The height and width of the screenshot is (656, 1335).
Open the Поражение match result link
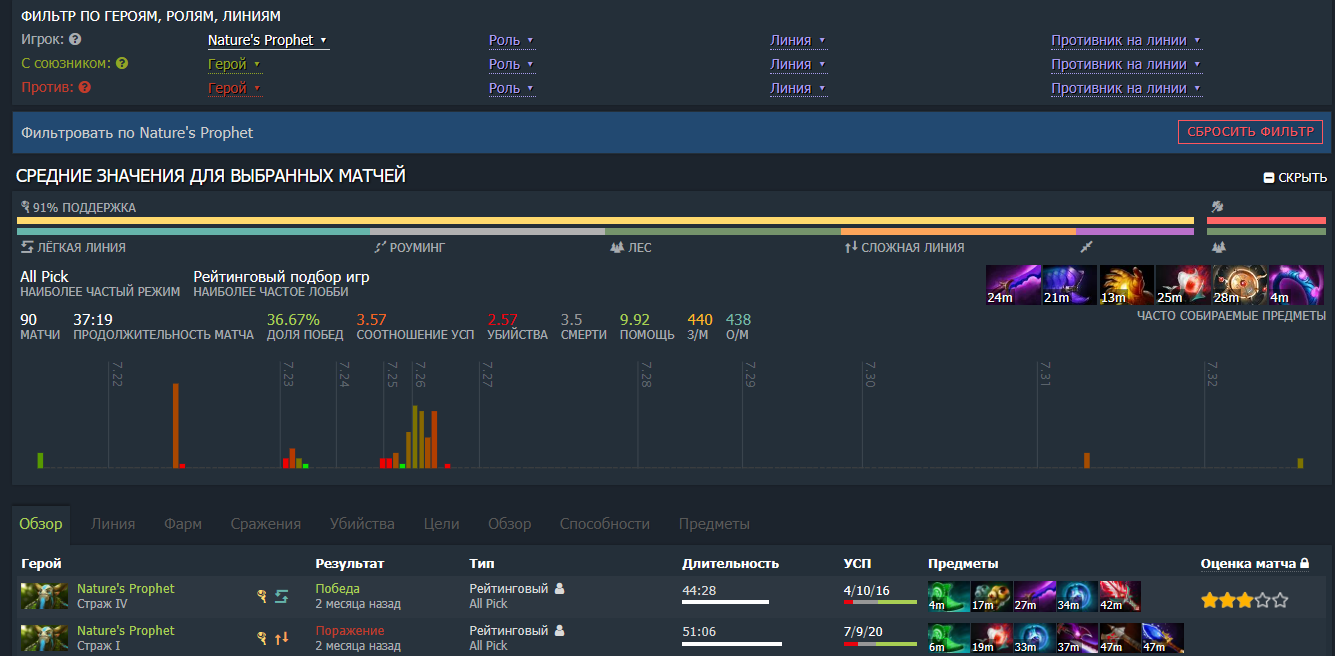coord(349,631)
